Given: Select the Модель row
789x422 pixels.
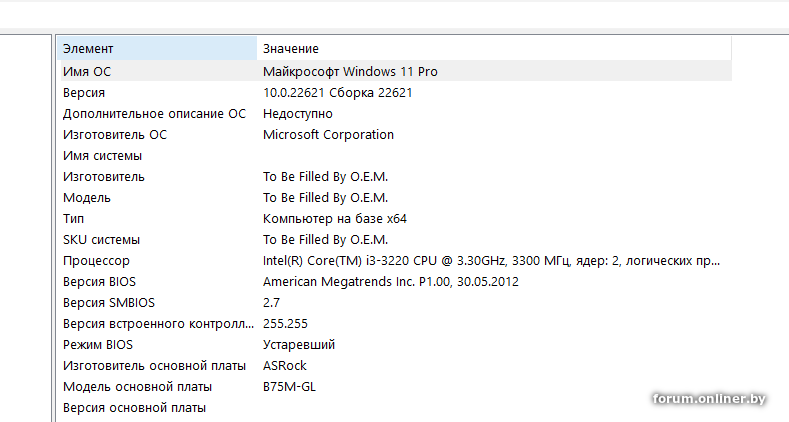Looking at the screenshot, I should pos(396,198).
